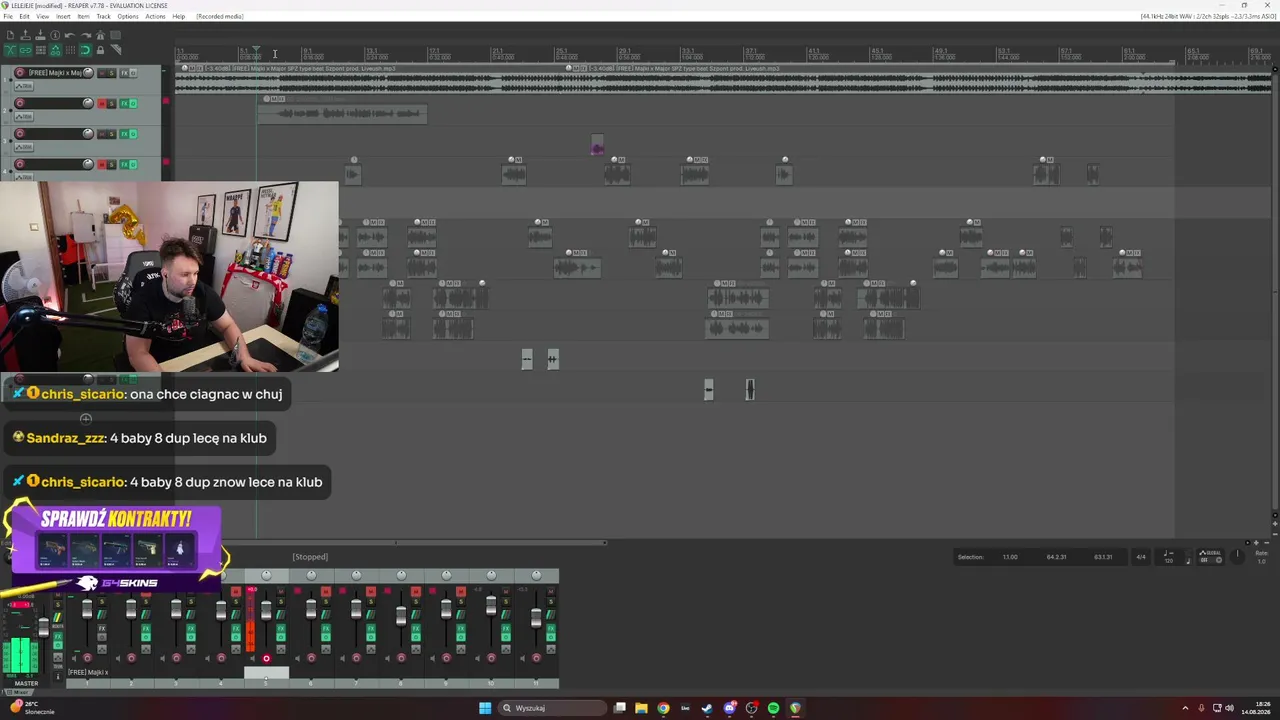Arm track 2 for recording in track panel
The image size is (1280, 720).
point(19,103)
